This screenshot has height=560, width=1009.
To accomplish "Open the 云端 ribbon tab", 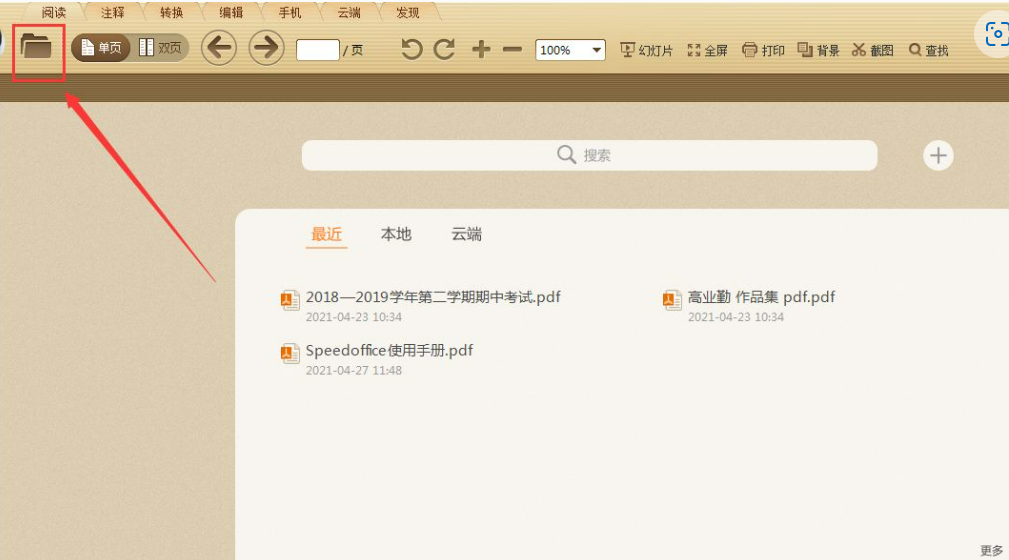I will click(x=349, y=12).
